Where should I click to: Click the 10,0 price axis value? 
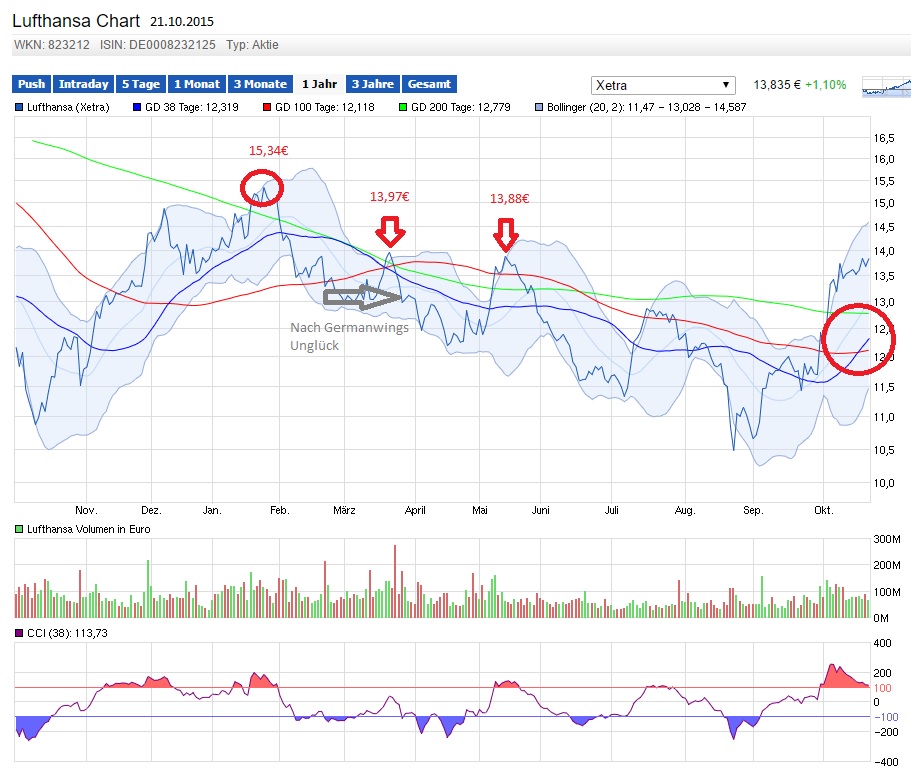[884, 483]
